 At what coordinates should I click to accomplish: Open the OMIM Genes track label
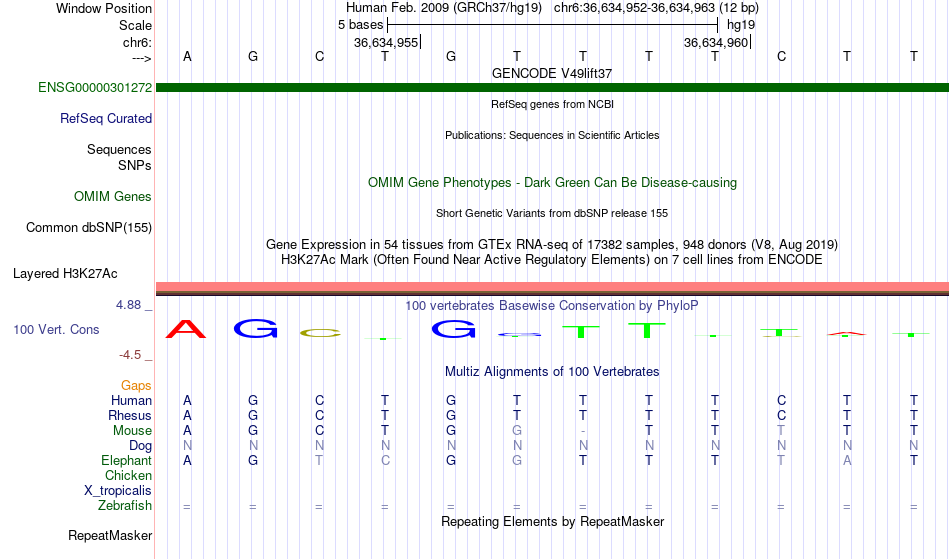tap(113, 196)
